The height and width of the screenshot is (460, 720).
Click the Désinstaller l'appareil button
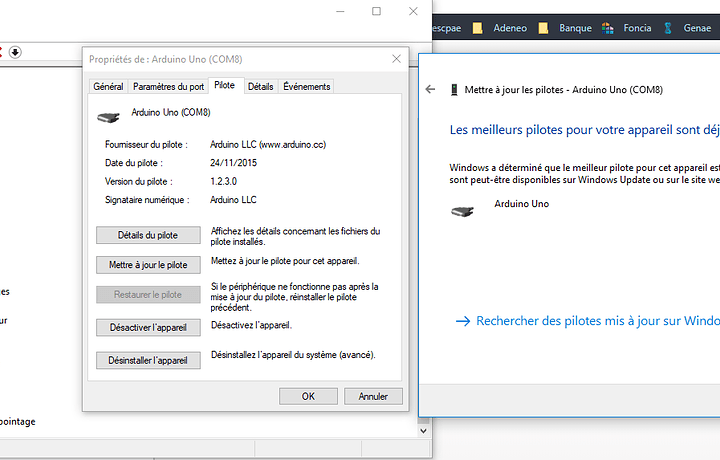[x=148, y=360]
